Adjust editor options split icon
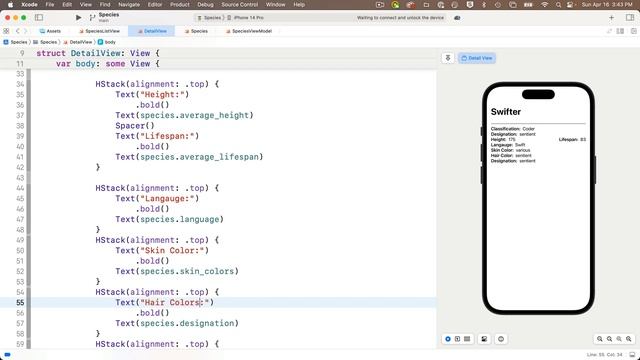Screen dimensions: 640x360 pos(620,31)
